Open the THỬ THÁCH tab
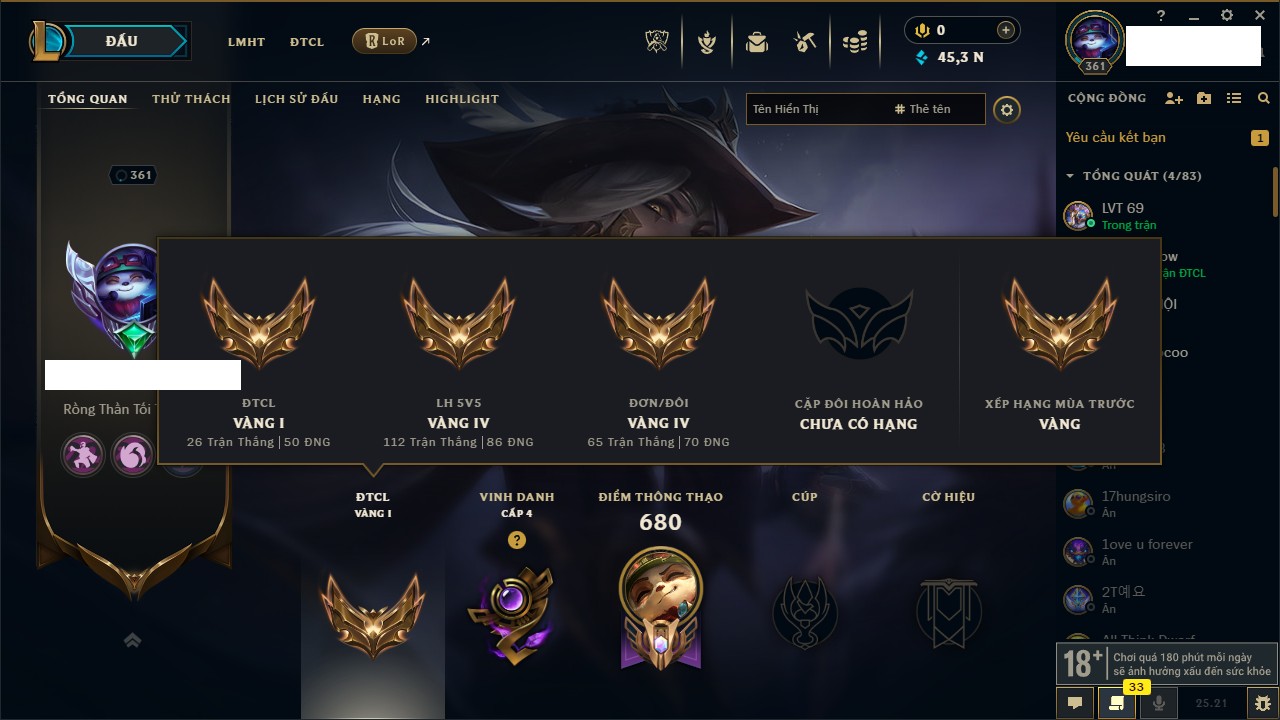This screenshot has height=720, width=1280. [x=191, y=99]
